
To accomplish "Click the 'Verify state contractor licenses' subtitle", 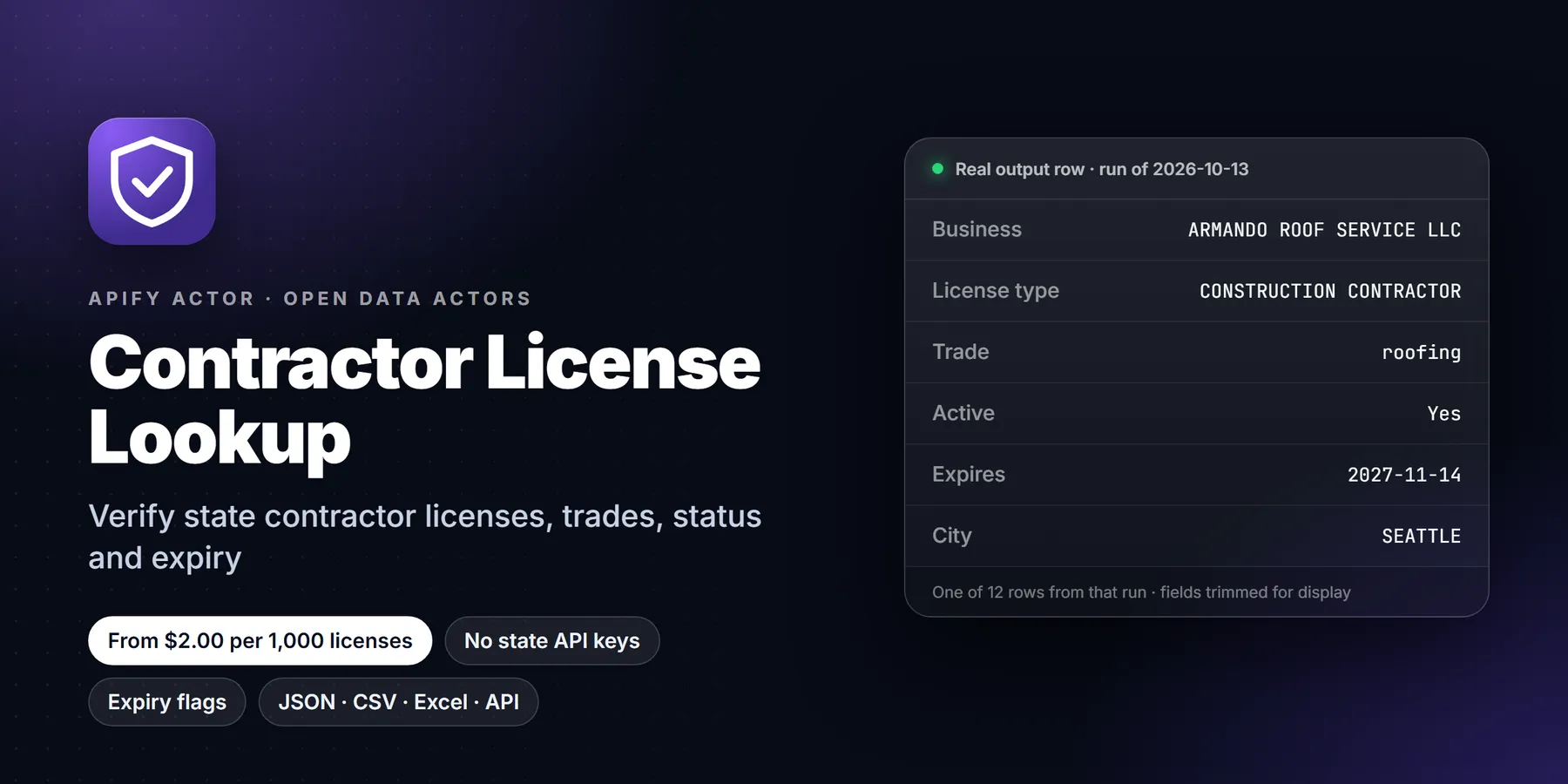I will [425, 537].
